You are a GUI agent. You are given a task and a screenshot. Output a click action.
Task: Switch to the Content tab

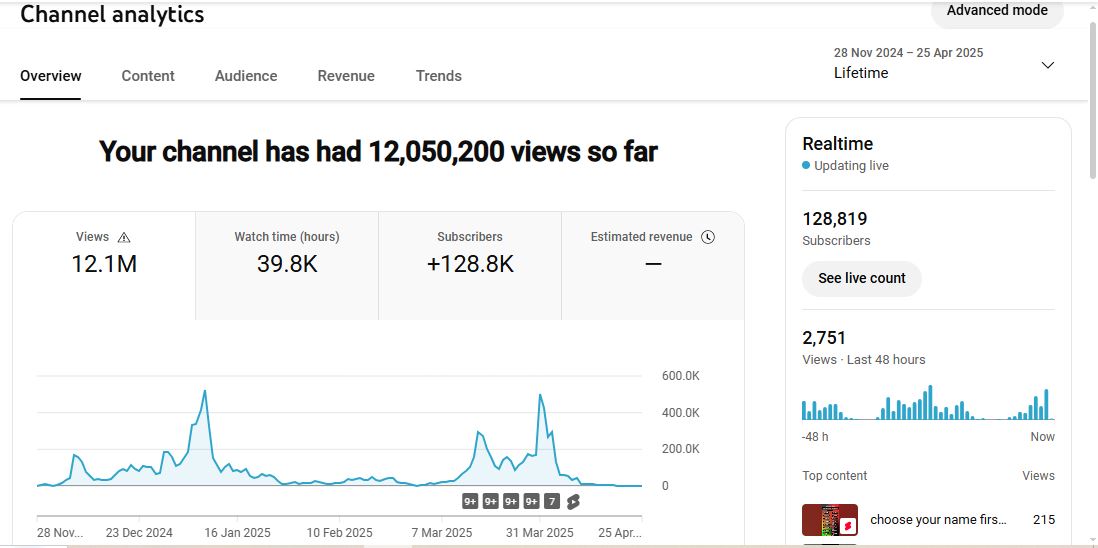tap(148, 76)
